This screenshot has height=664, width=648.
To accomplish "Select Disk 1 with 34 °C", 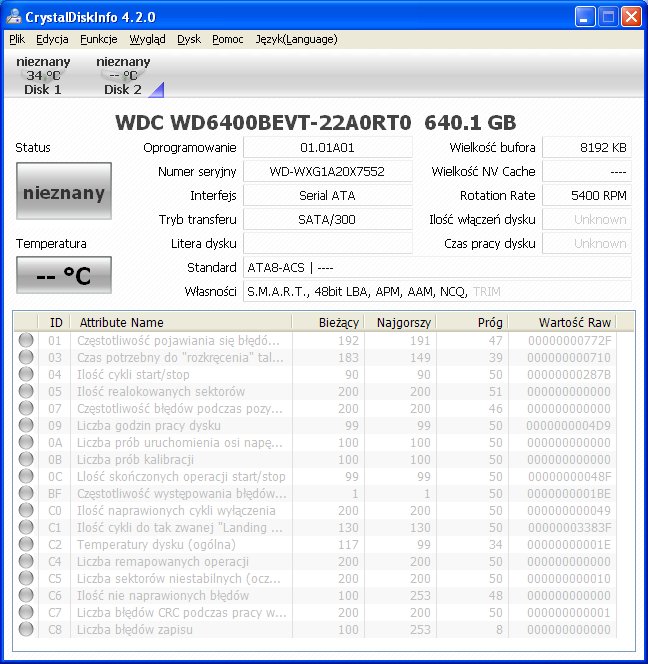I will coord(43,75).
